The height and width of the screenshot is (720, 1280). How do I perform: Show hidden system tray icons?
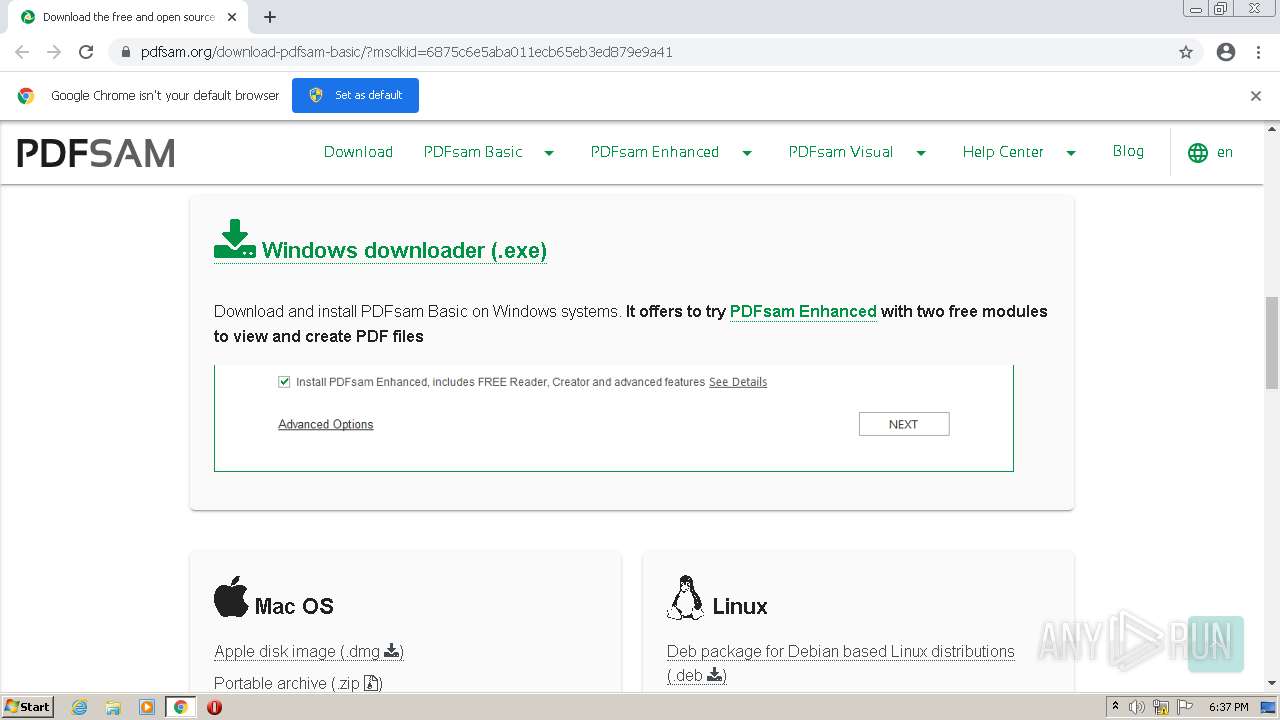[1115, 707]
